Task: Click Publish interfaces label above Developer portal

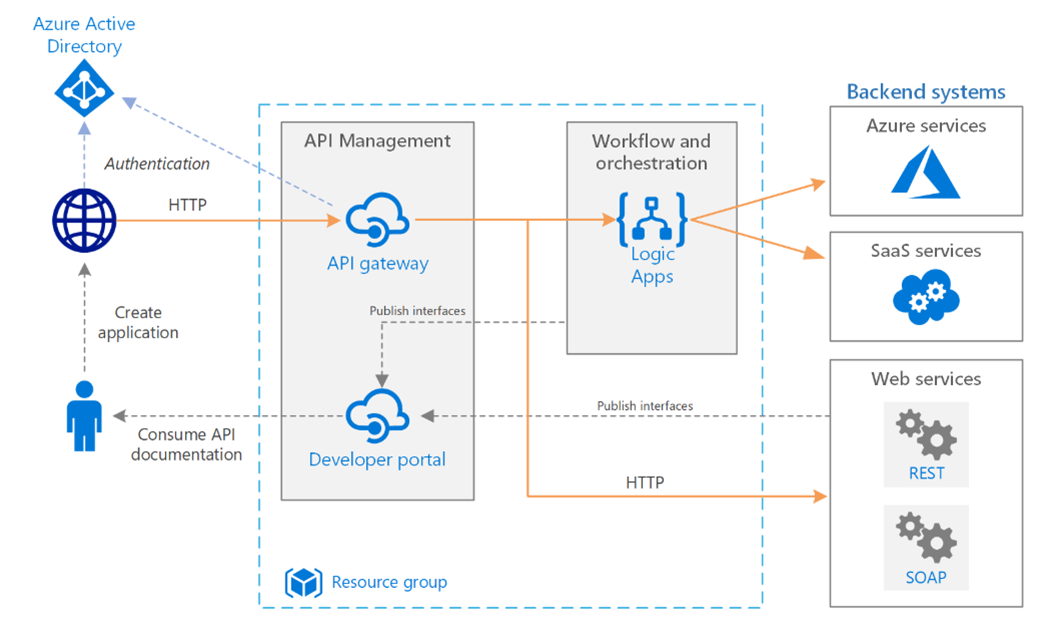Action: pyautogui.click(x=417, y=311)
